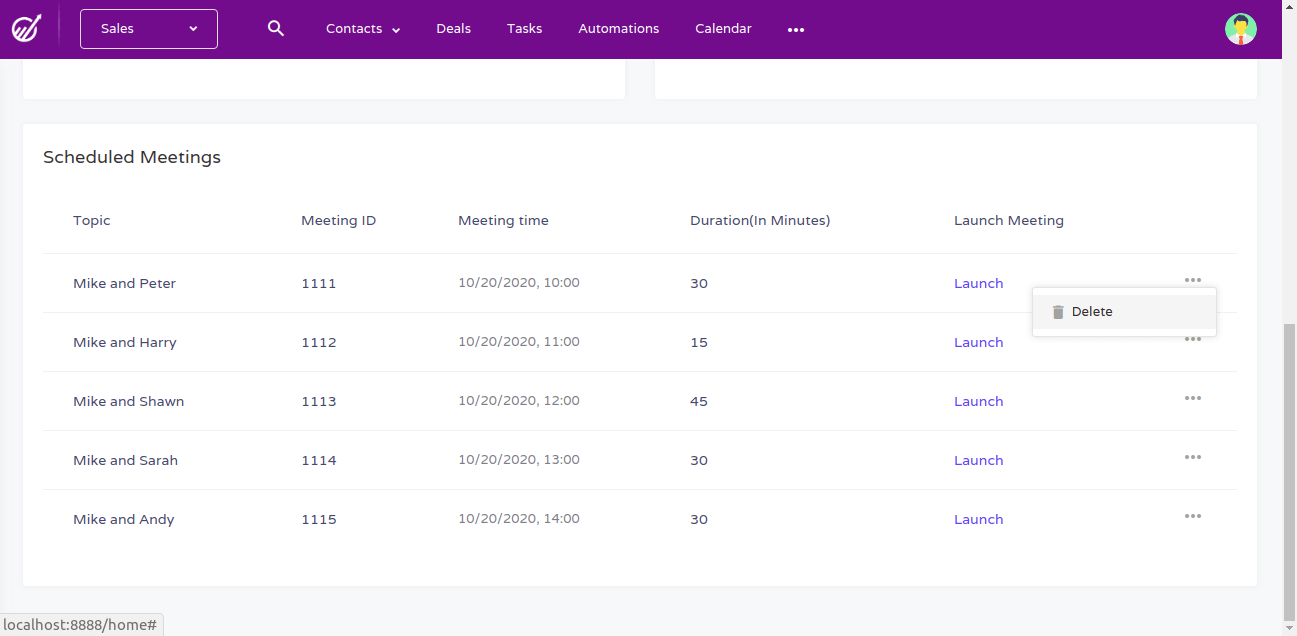Go to the Tasks page
Viewport: 1297px width, 636px height.
(x=524, y=29)
